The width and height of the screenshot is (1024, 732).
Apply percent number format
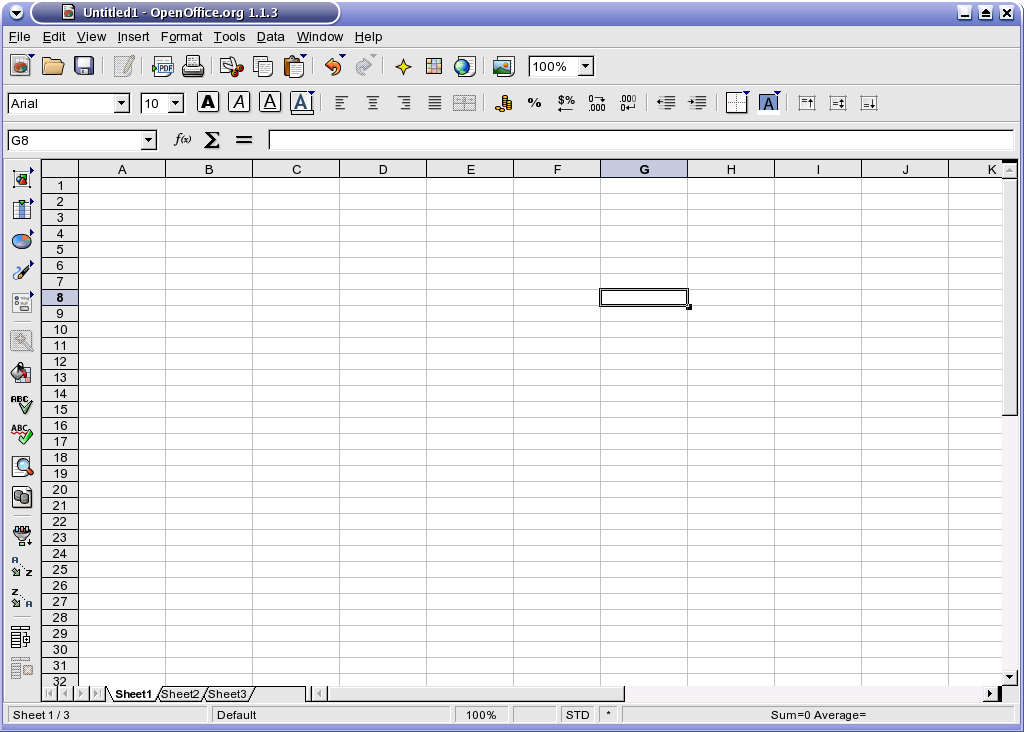(534, 103)
